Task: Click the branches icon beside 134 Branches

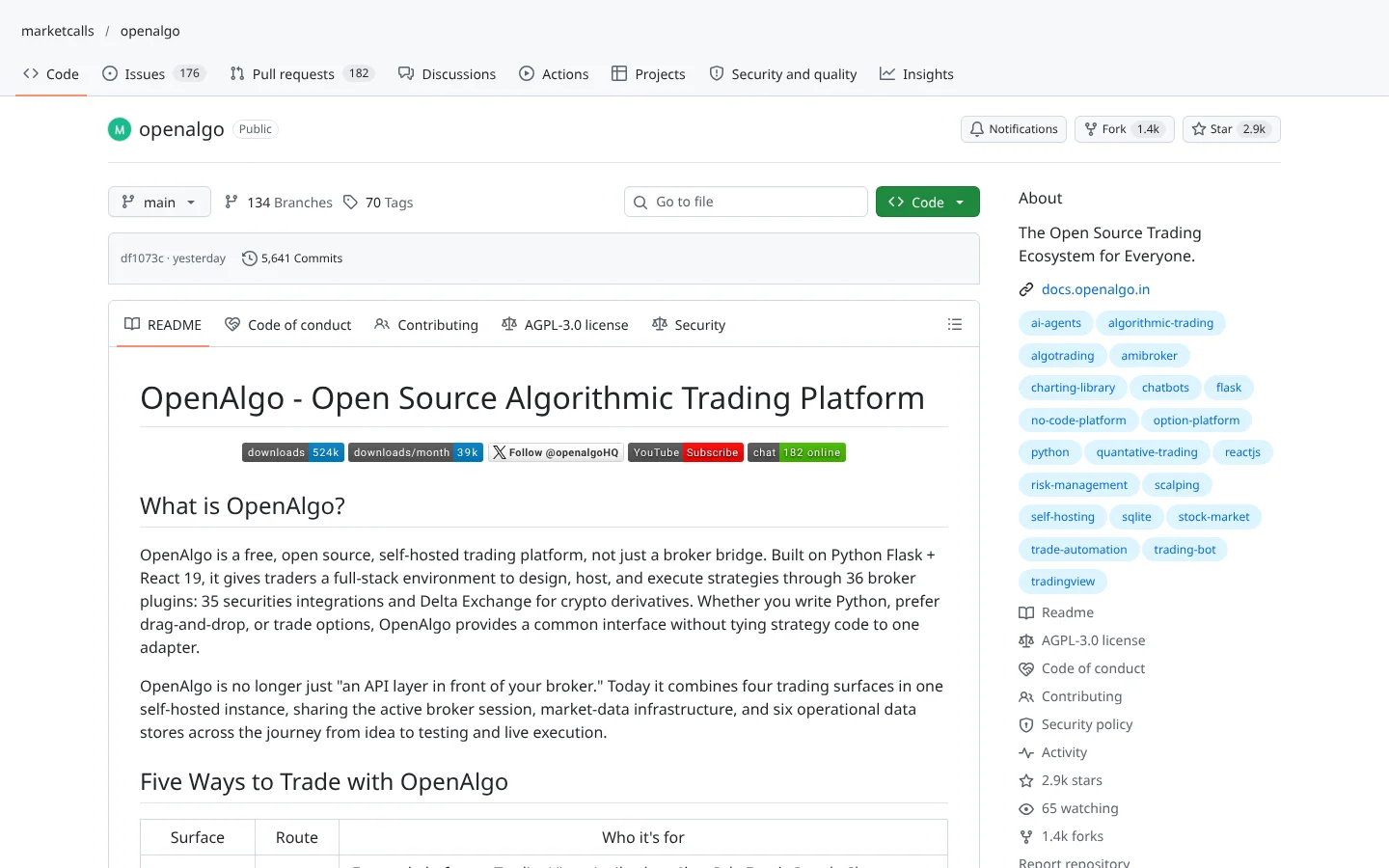Action: tap(231, 203)
